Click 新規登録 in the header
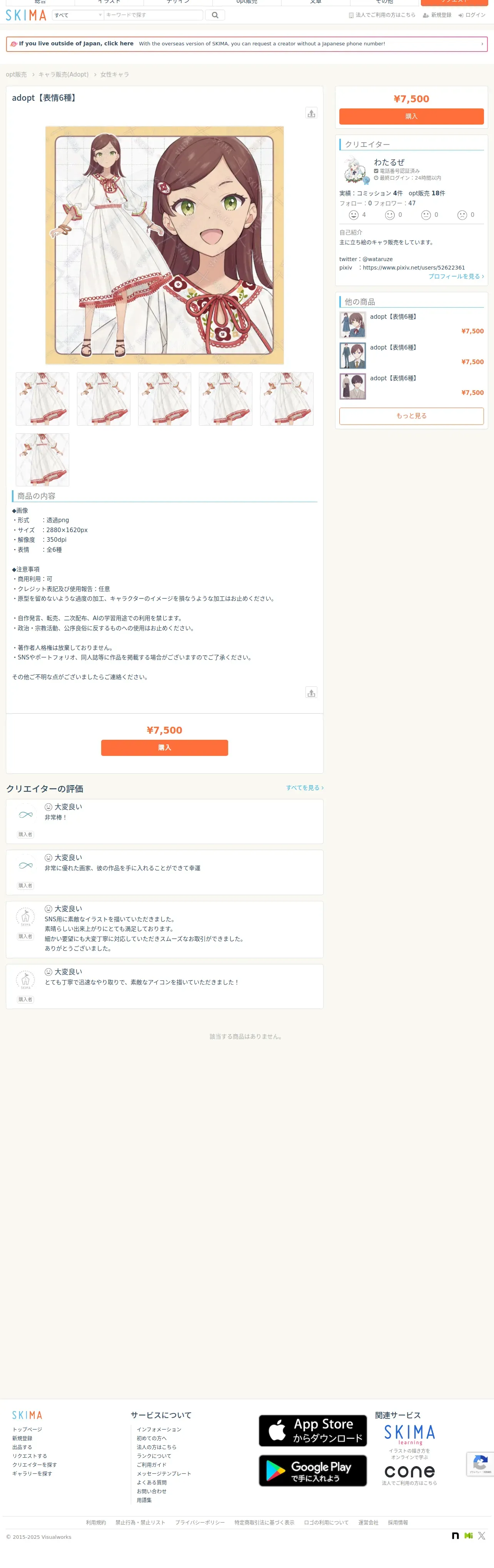Image resolution: width=494 pixels, height=1568 pixels. pyautogui.click(x=437, y=15)
